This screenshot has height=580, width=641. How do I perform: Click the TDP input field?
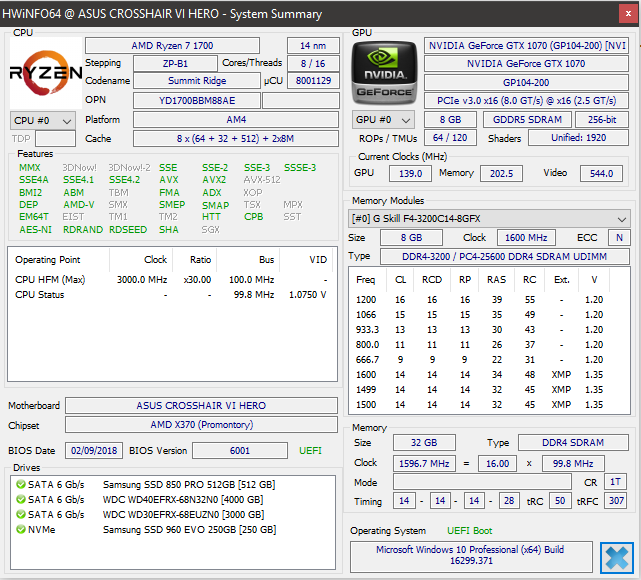(x=55, y=139)
